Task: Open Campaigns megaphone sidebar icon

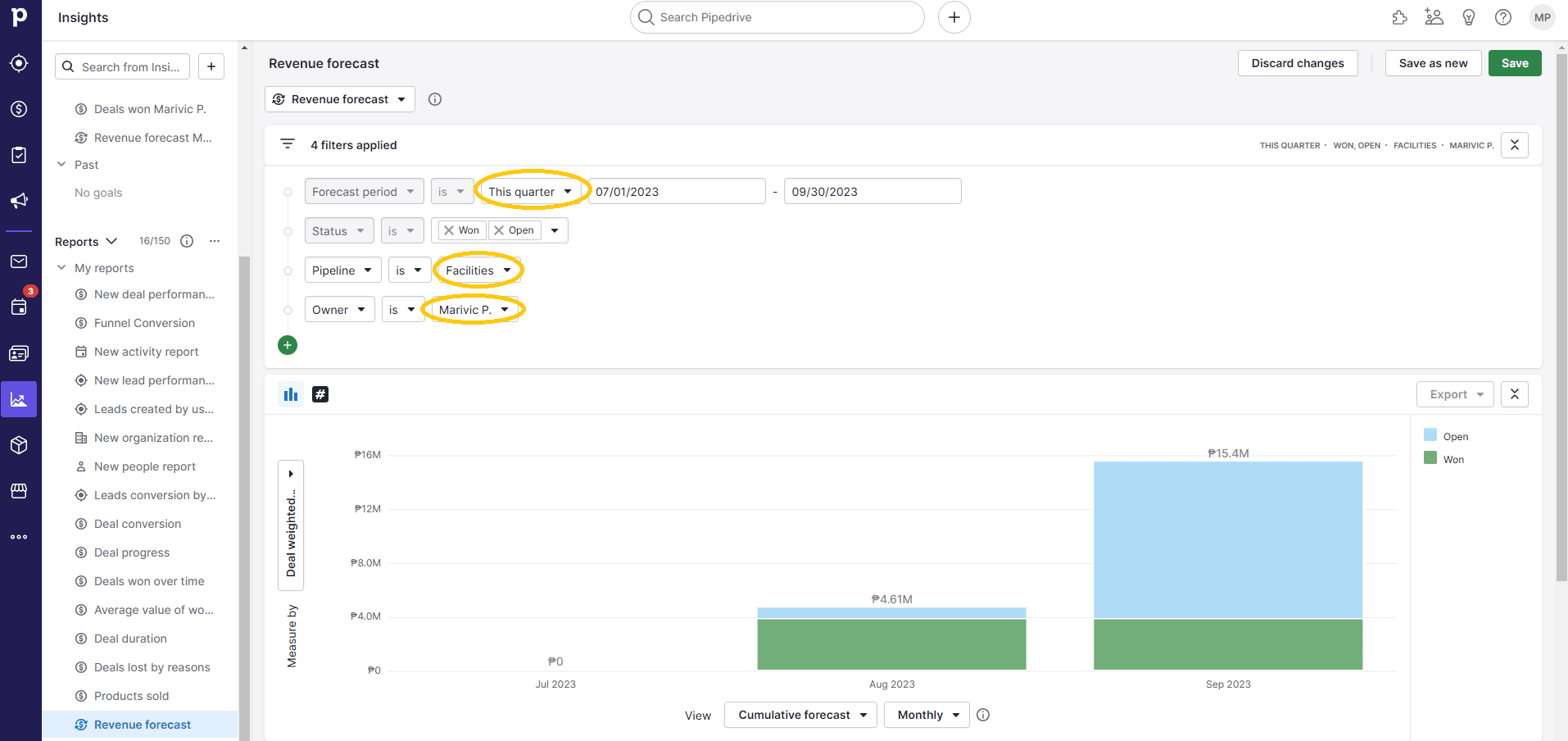Action: pyautogui.click(x=19, y=201)
